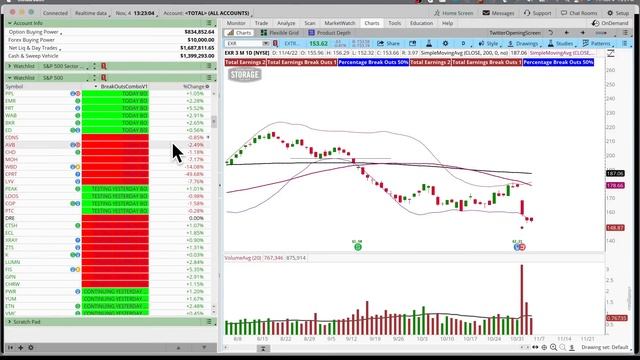The height and width of the screenshot is (360, 640).
Task: Open the Education tab
Action: click(x=421, y=23)
